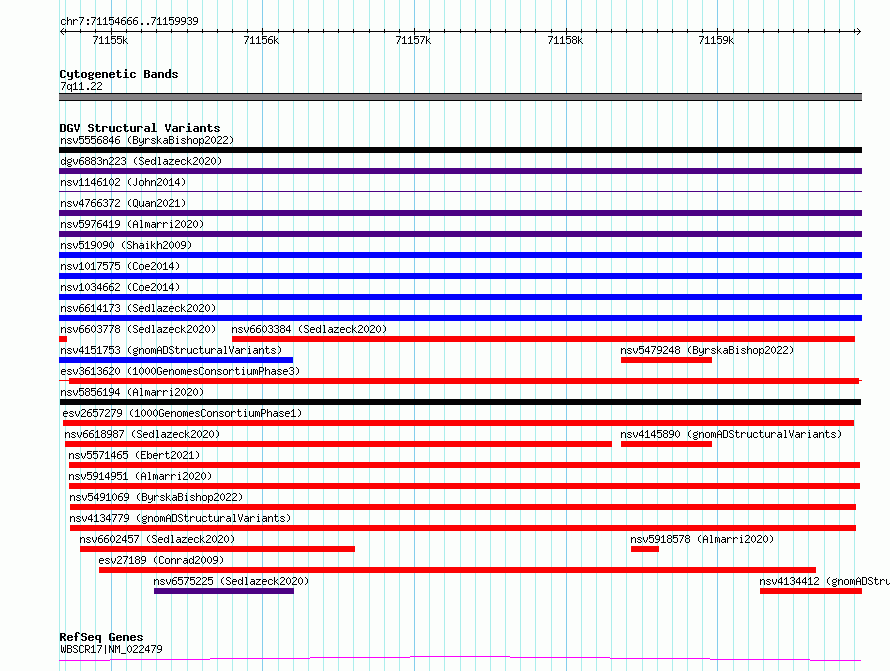The height and width of the screenshot is (671, 890).
Task: Click the 71156k ruler tick label
Action: [x=261, y=40]
